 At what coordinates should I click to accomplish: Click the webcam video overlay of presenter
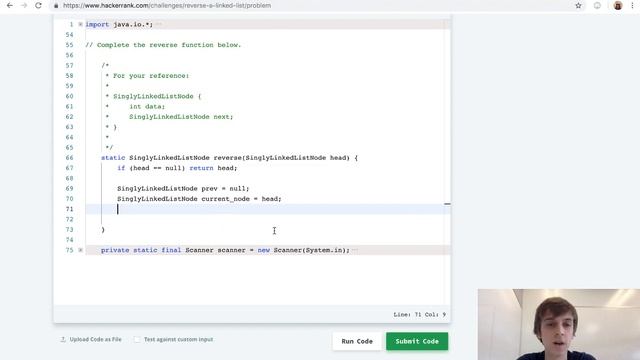[559, 324]
